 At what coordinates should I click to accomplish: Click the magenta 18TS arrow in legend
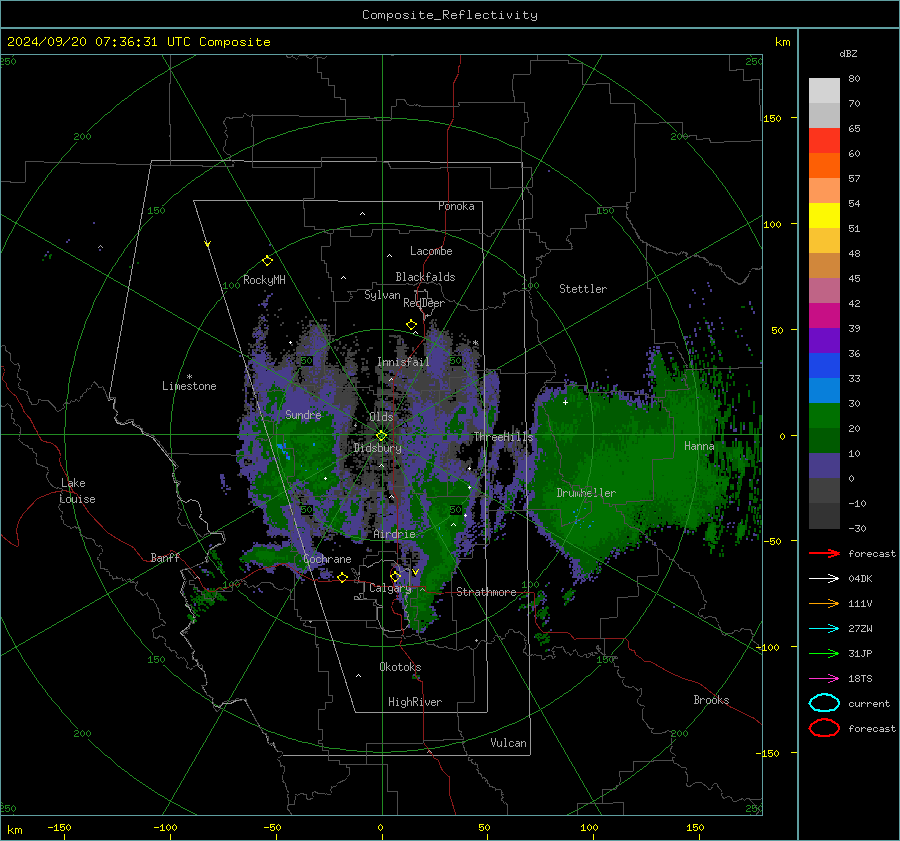click(824, 678)
